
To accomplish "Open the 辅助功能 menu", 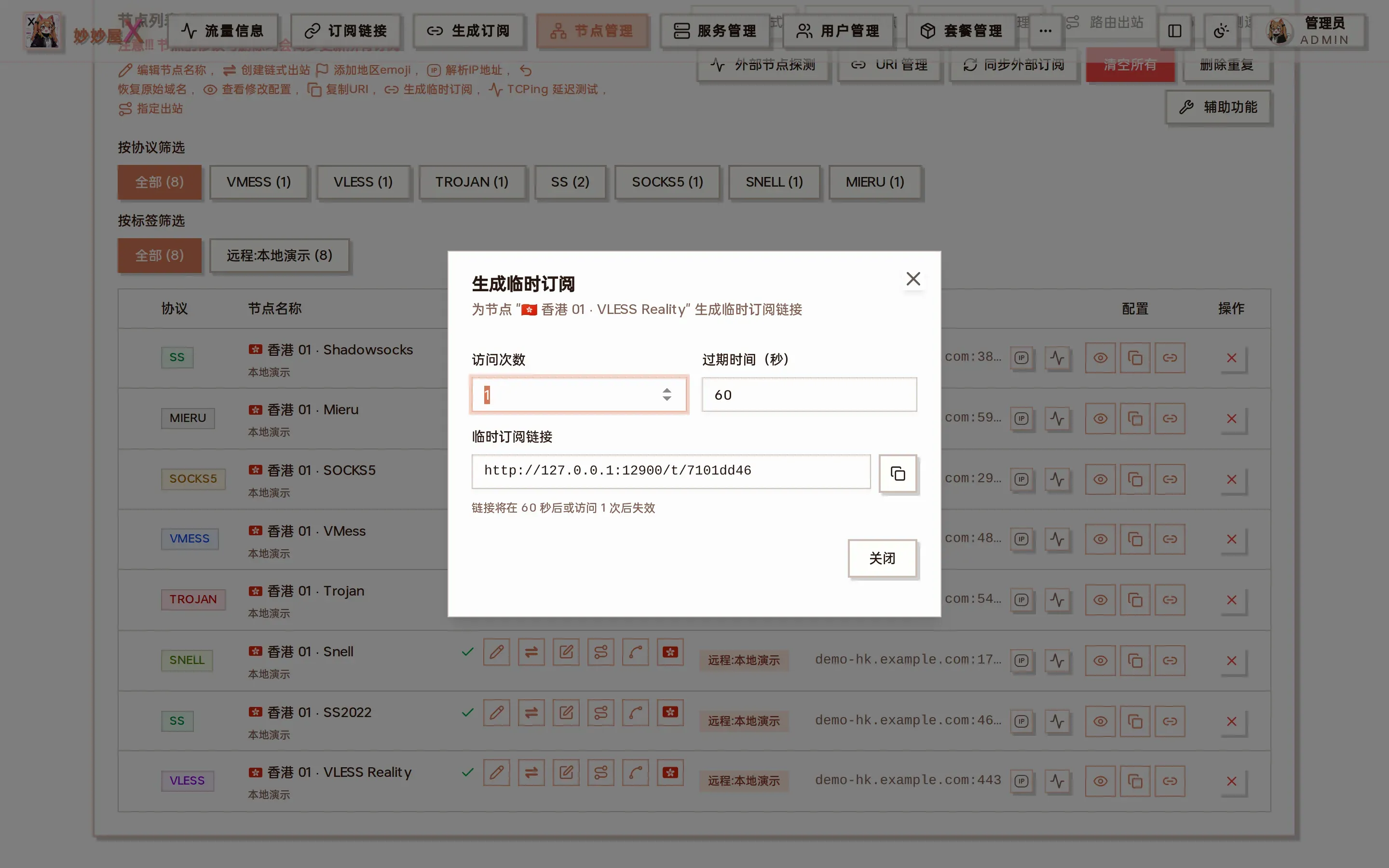I will pos(1219,107).
